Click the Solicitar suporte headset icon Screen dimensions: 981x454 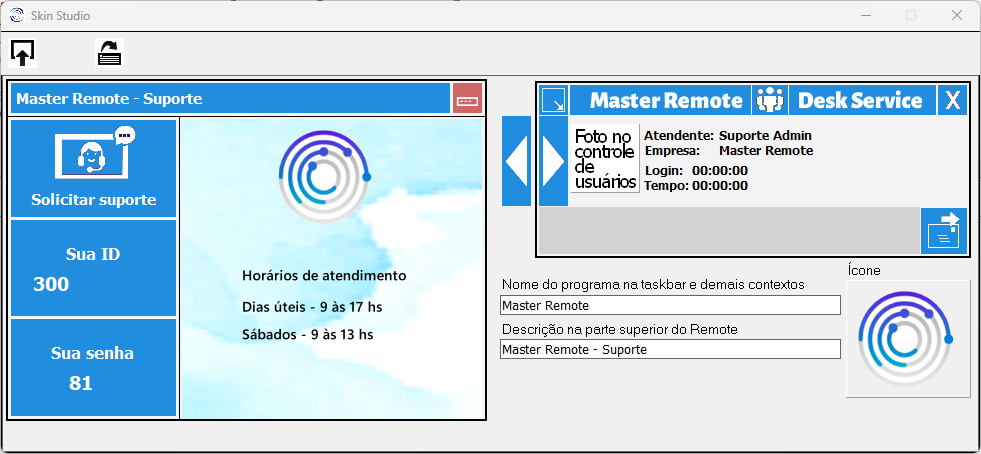[94, 152]
